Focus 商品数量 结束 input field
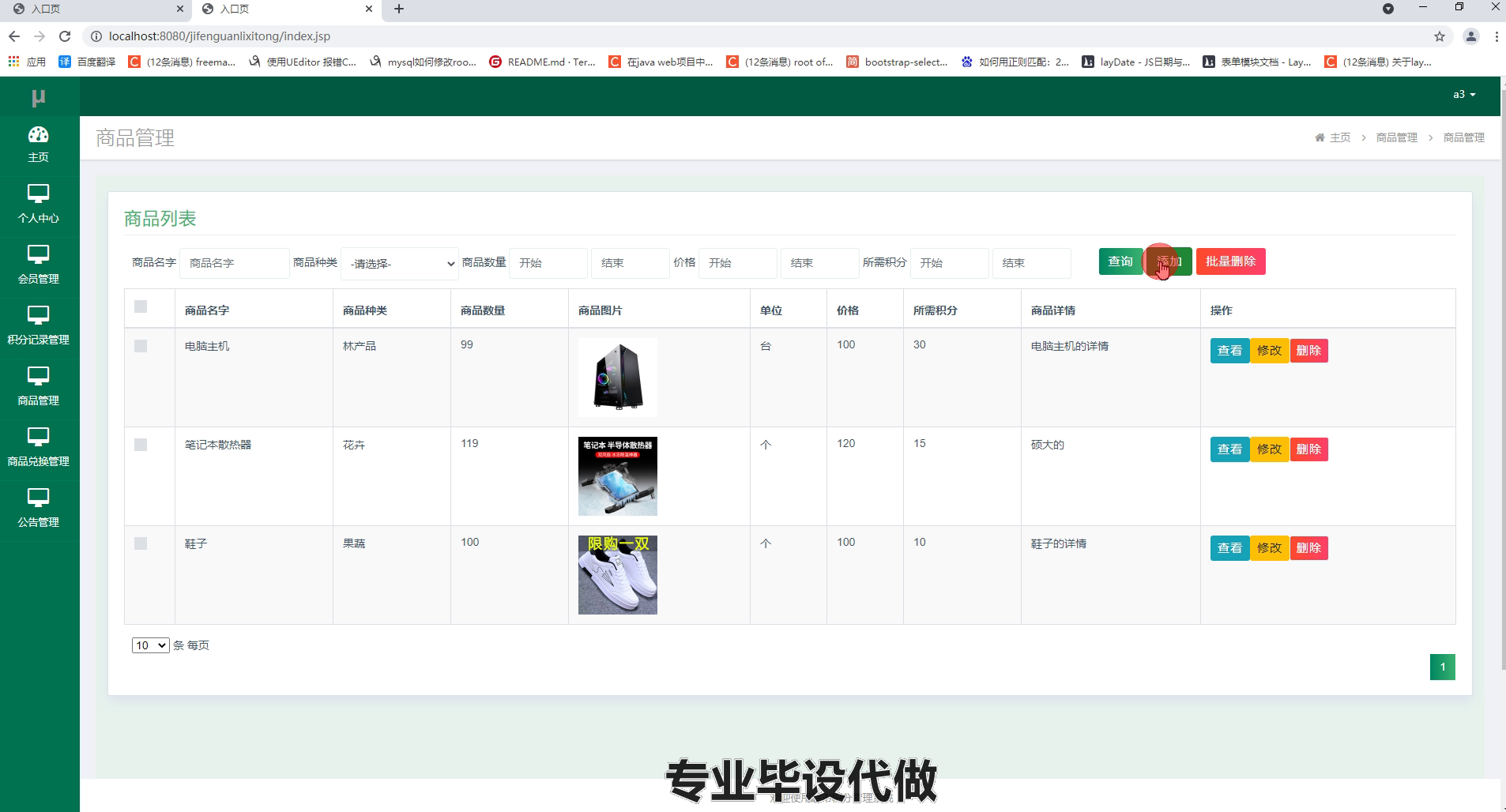Image resolution: width=1506 pixels, height=812 pixels. tap(631, 263)
